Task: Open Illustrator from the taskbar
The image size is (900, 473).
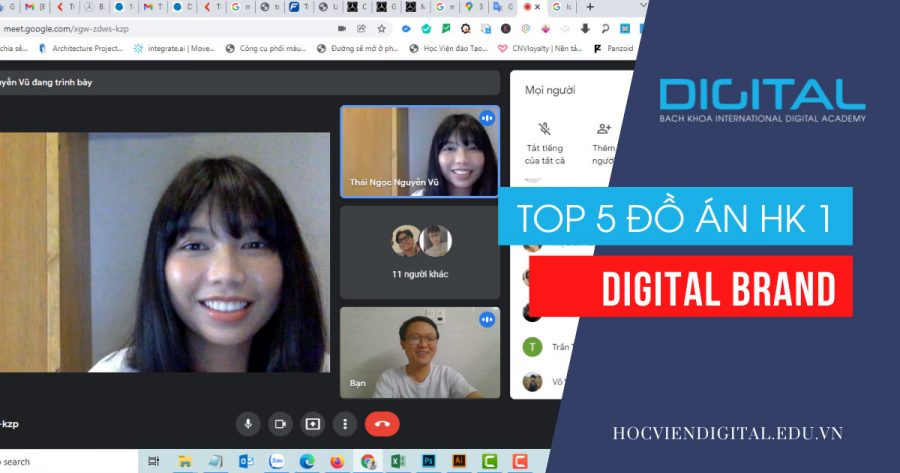Action: [x=459, y=462]
